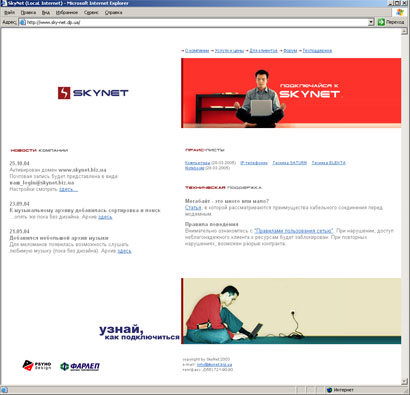
Task: Open the 'Техподдержка' navigation link
Action: coord(317,51)
